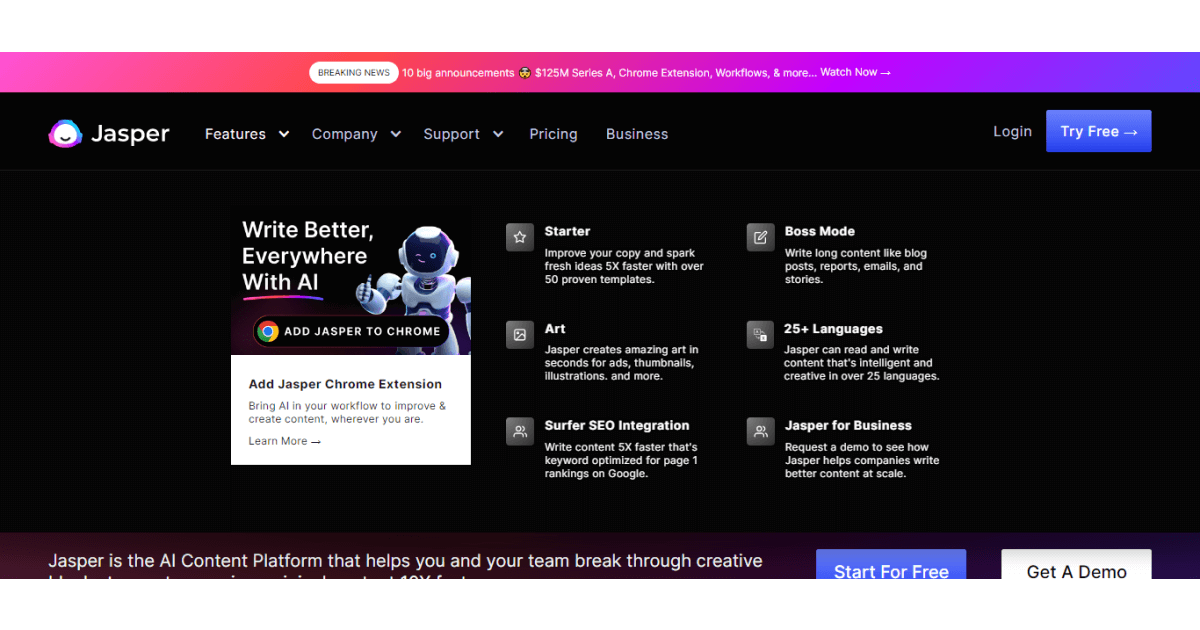
Task: Click the Jasper for Business people icon
Action: (x=760, y=431)
